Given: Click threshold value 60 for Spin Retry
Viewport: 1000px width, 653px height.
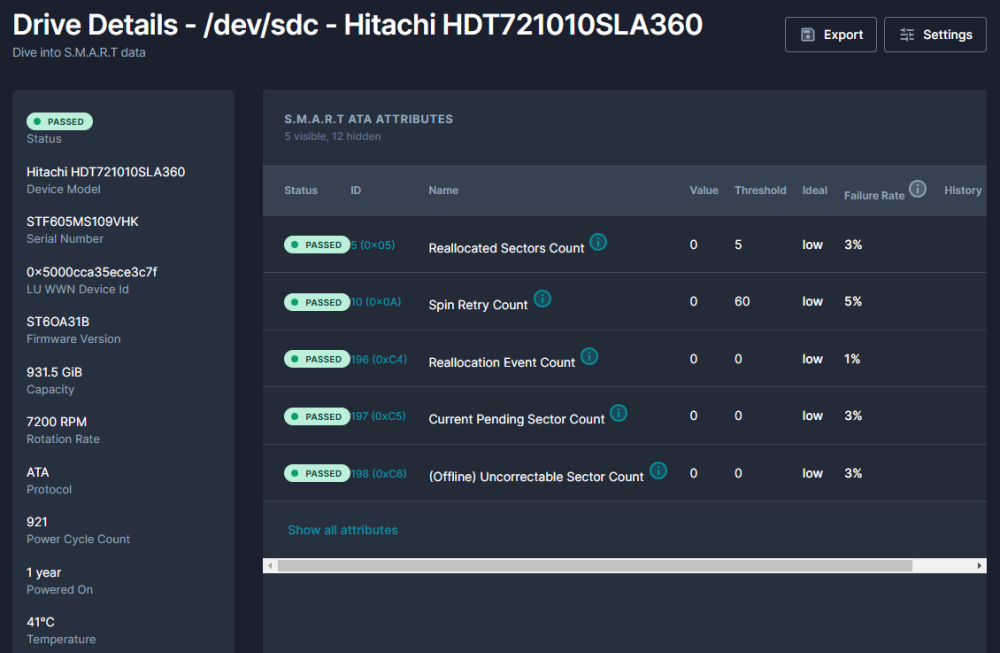Looking at the screenshot, I should pyautogui.click(x=742, y=301).
